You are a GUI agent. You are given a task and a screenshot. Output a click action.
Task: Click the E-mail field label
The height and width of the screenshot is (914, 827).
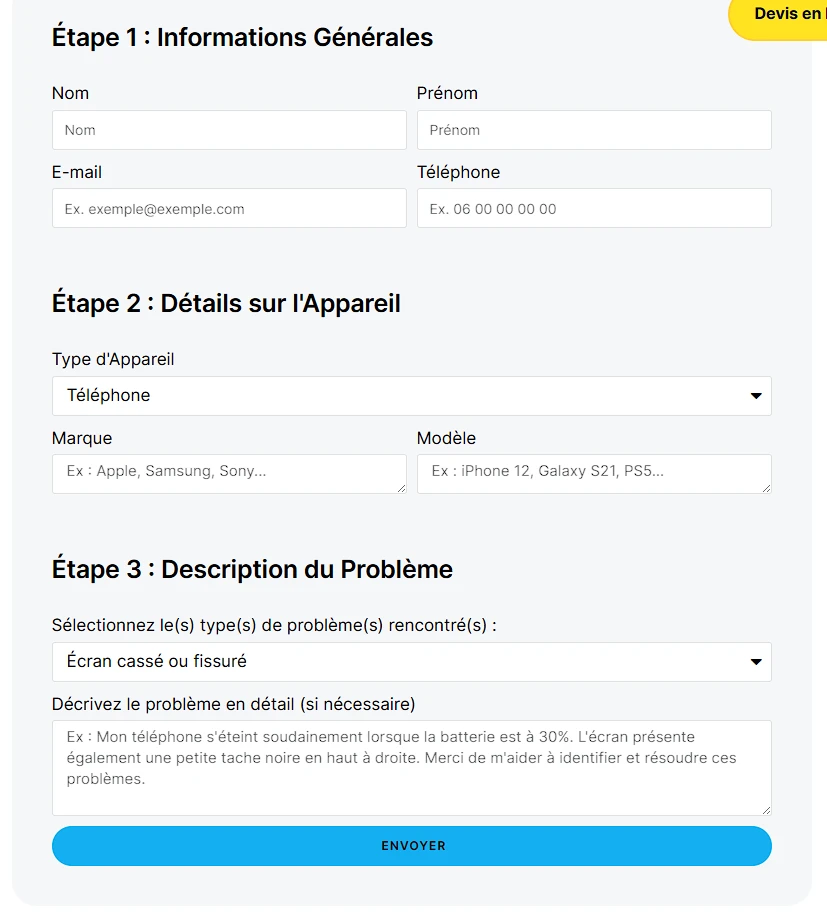[x=77, y=172]
